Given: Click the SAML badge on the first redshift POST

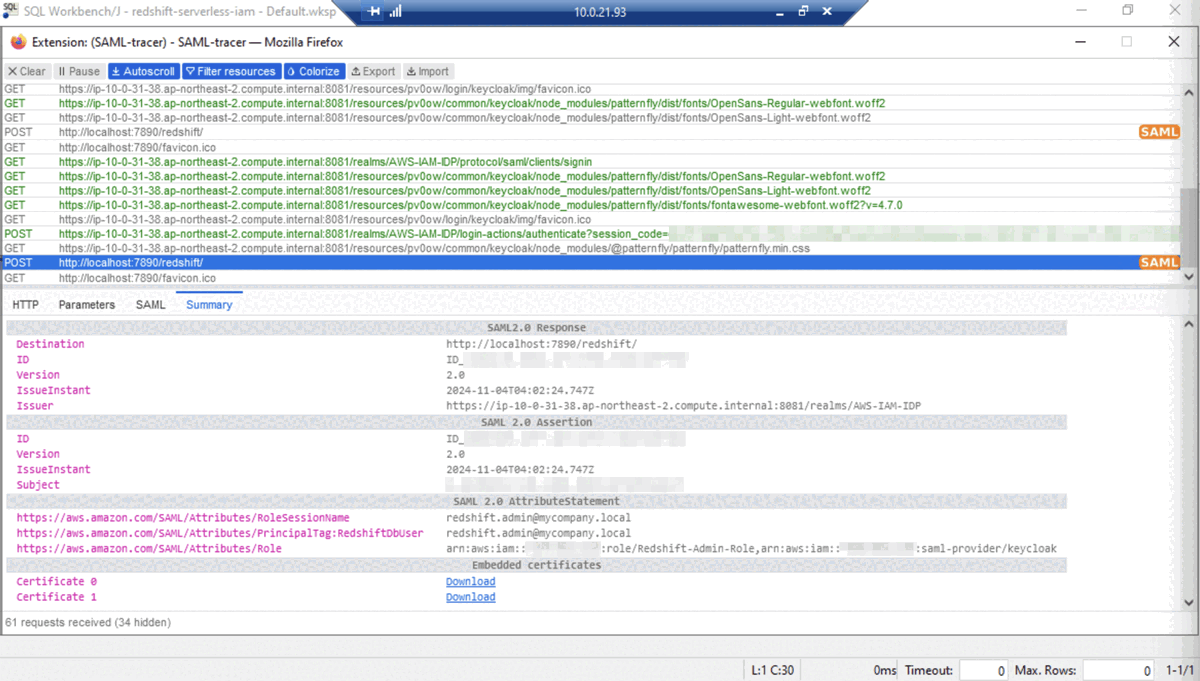Looking at the screenshot, I should coord(1159,132).
